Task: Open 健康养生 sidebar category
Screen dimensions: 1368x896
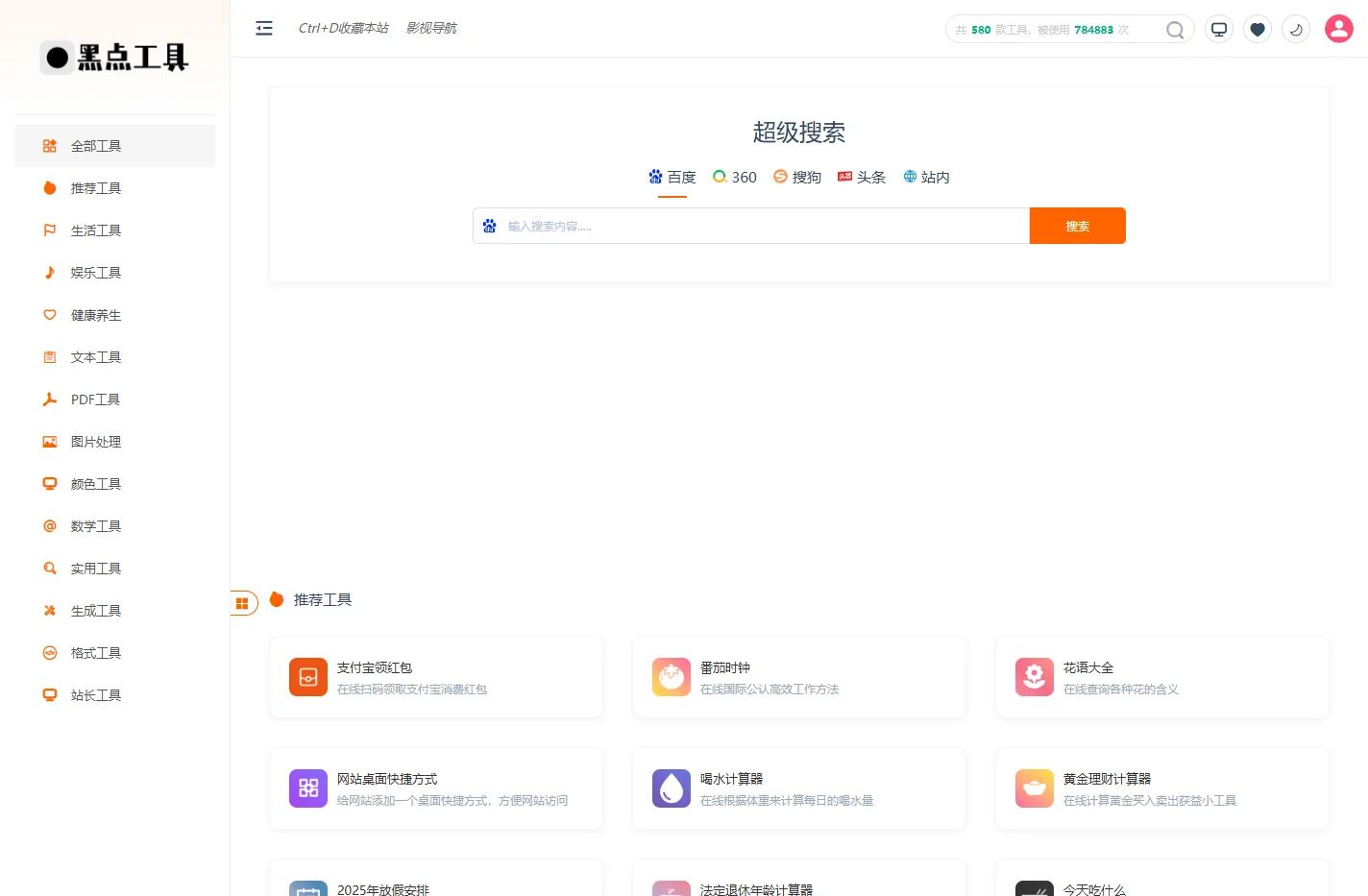Action: [x=114, y=315]
